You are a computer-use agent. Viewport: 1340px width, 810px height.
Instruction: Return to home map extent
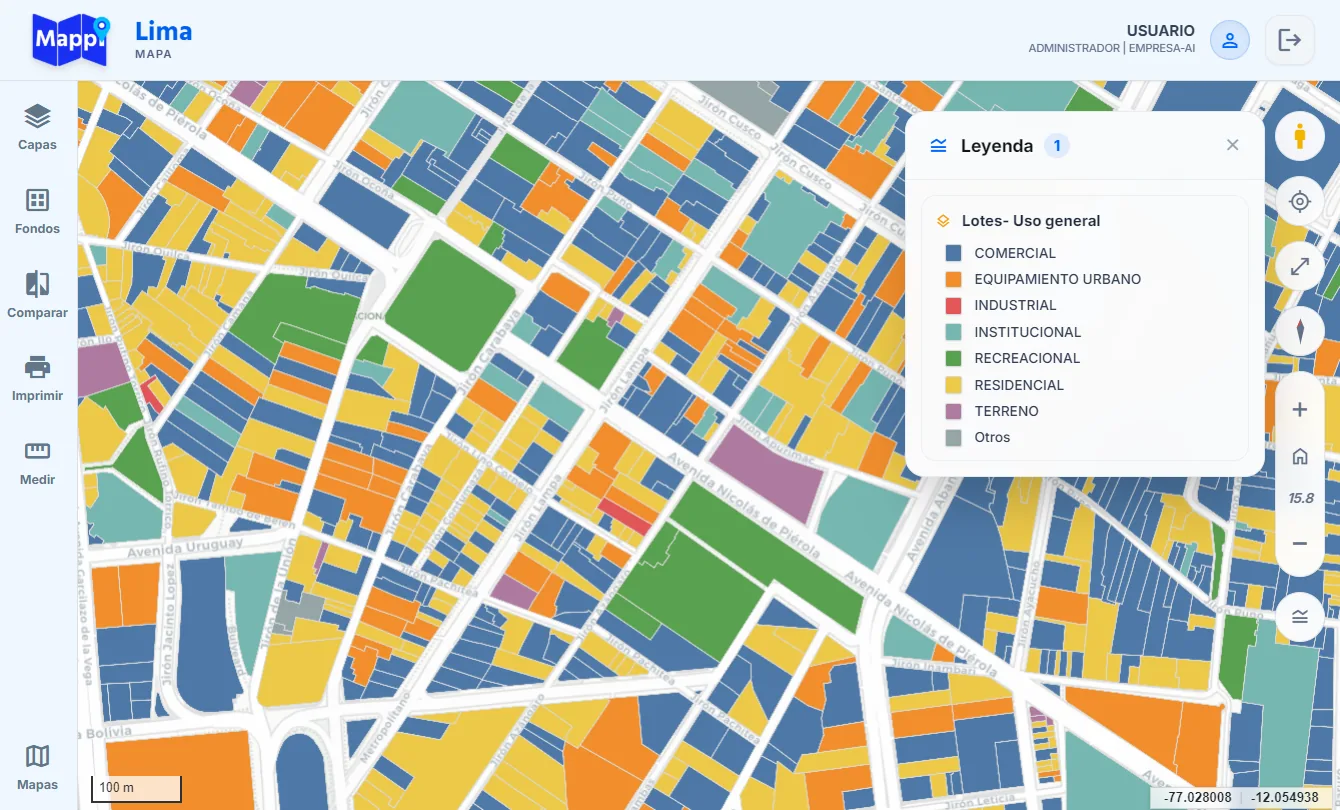coord(1300,457)
